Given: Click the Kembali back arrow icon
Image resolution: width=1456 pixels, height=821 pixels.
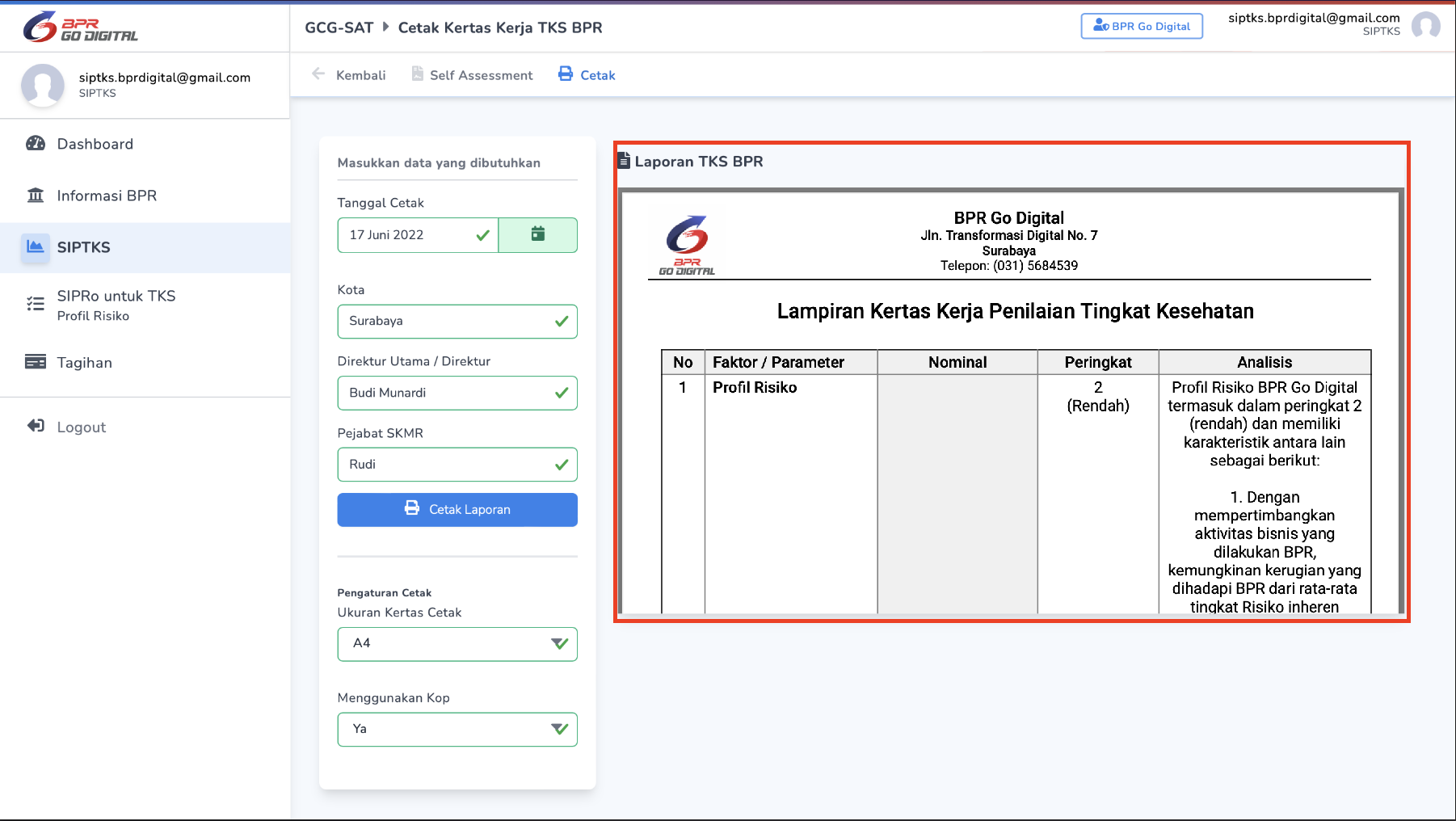Looking at the screenshot, I should pyautogui.click(x=318, y=74).
